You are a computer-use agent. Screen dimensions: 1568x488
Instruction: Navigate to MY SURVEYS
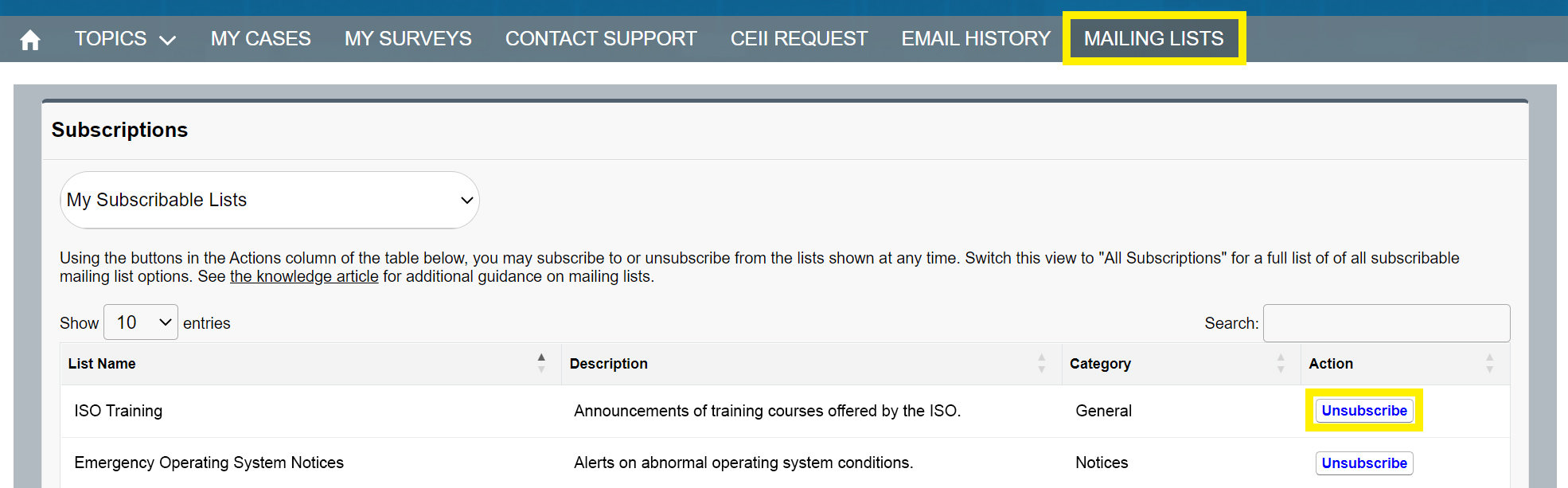(x=408, y=37)
